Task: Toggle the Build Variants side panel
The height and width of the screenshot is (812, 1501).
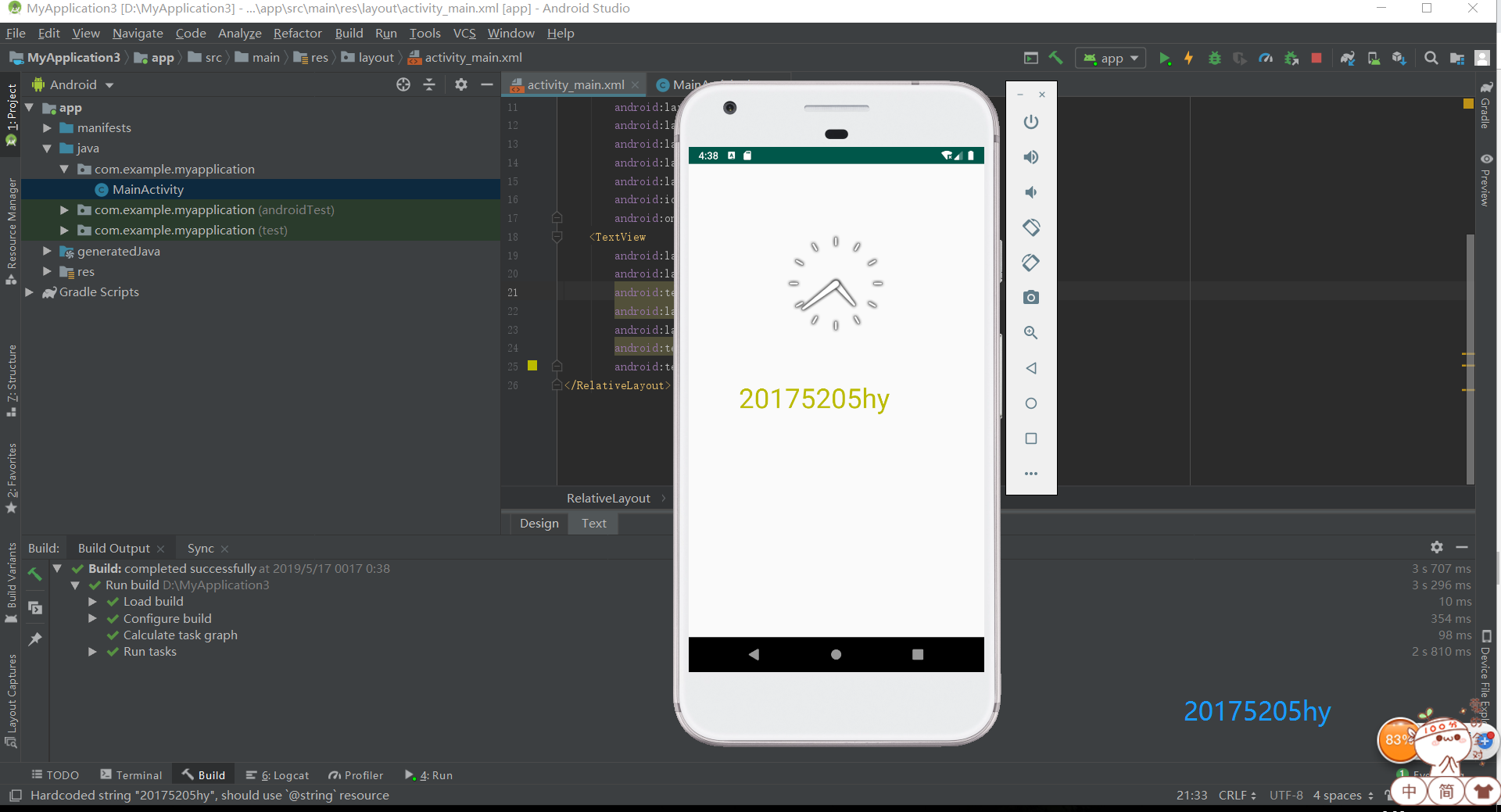Action: tap(11, 582)
